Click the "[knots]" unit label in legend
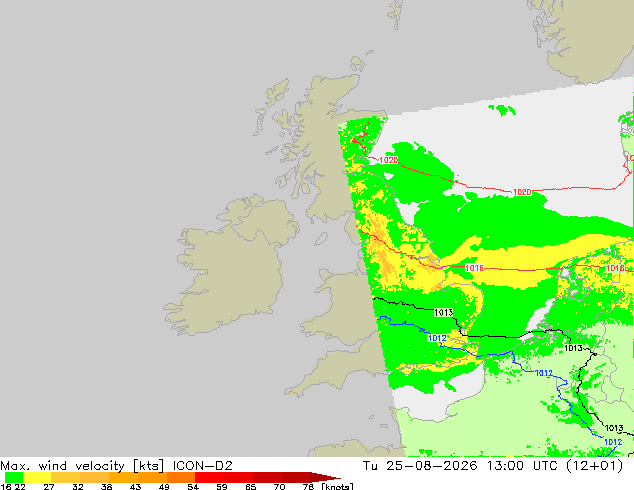 tap(337, 486)
